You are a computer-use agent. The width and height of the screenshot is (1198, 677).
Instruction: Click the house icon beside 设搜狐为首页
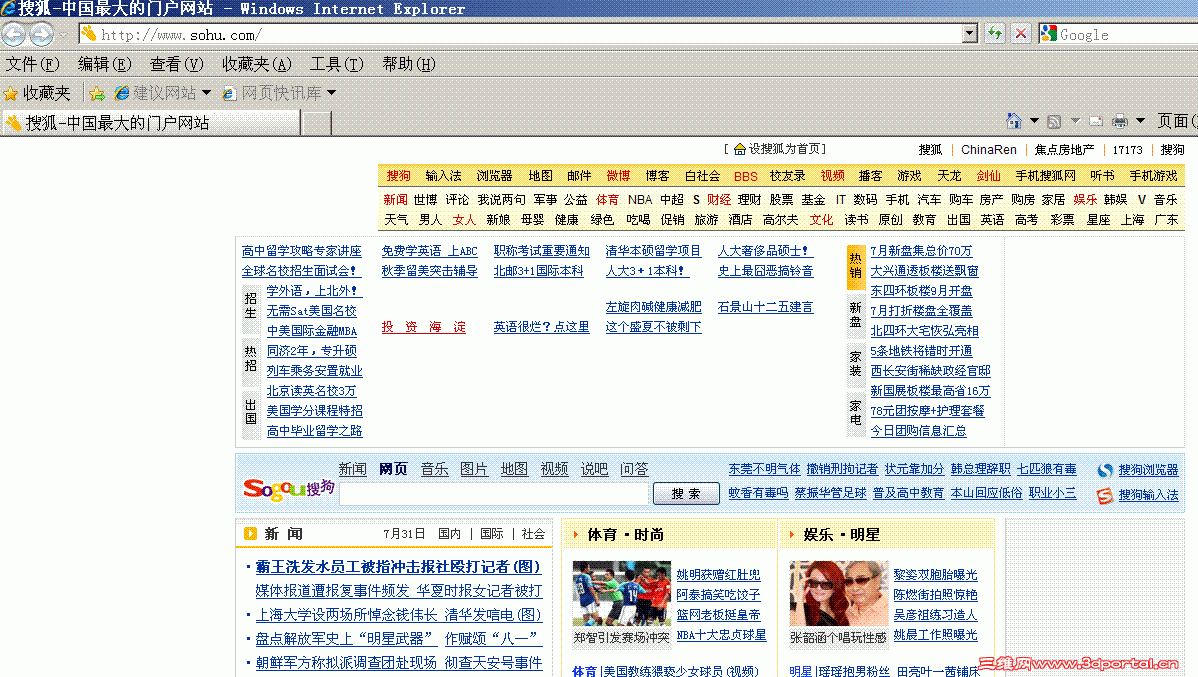point(740,149)
